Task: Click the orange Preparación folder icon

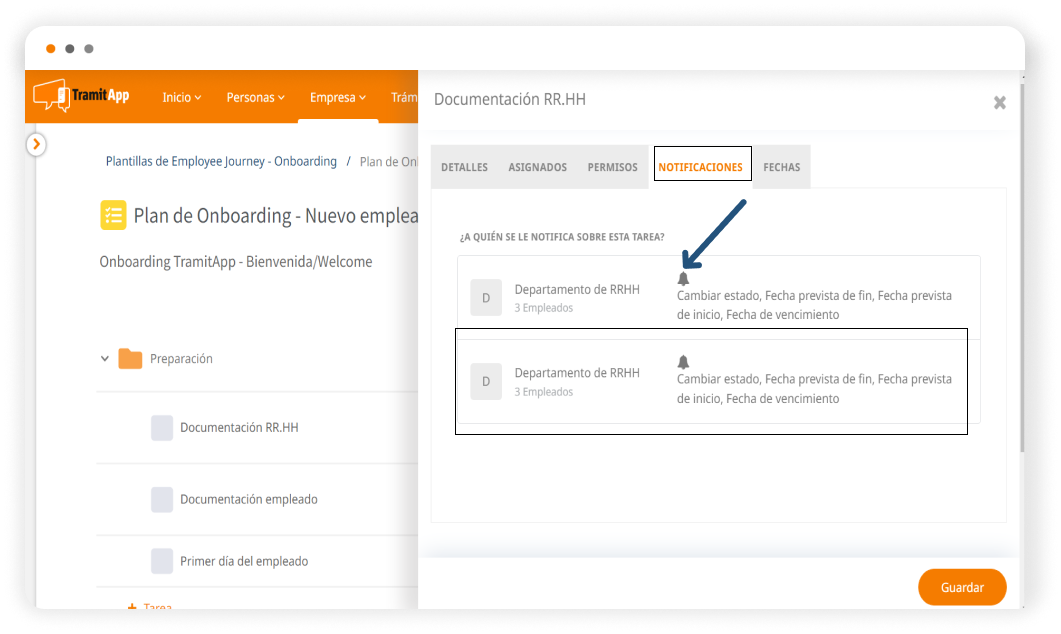Action: (x=130, y=359)
